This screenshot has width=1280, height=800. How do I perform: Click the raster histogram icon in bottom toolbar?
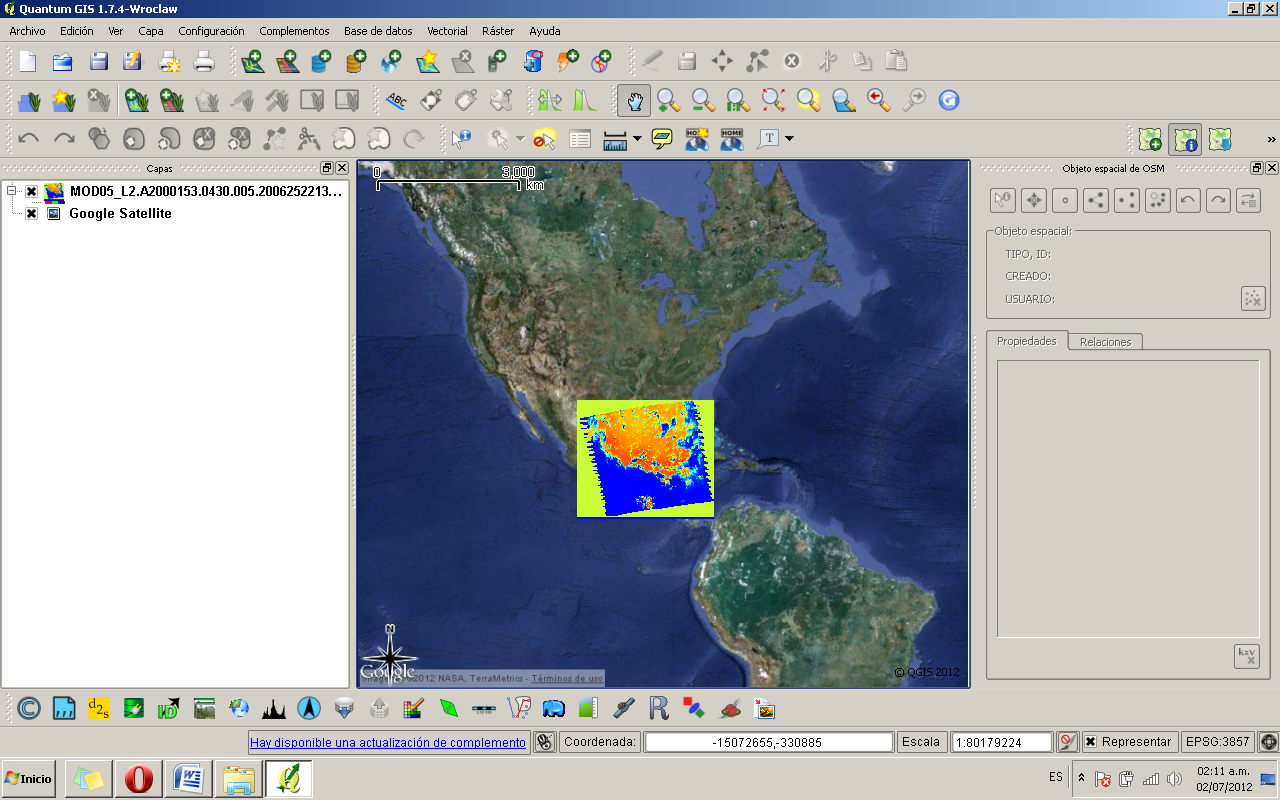(x=274, y=709)
